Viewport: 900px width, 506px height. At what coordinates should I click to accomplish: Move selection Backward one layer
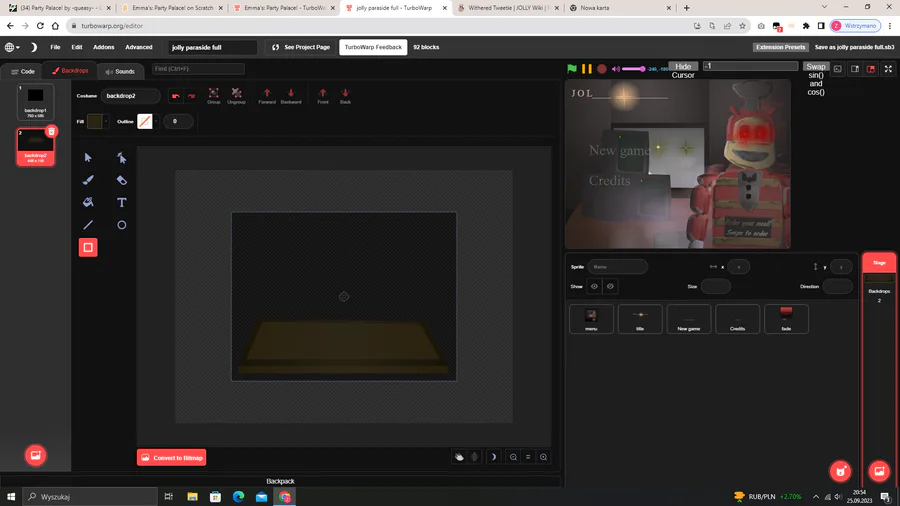pyautogui.click(x=291, y=96)
